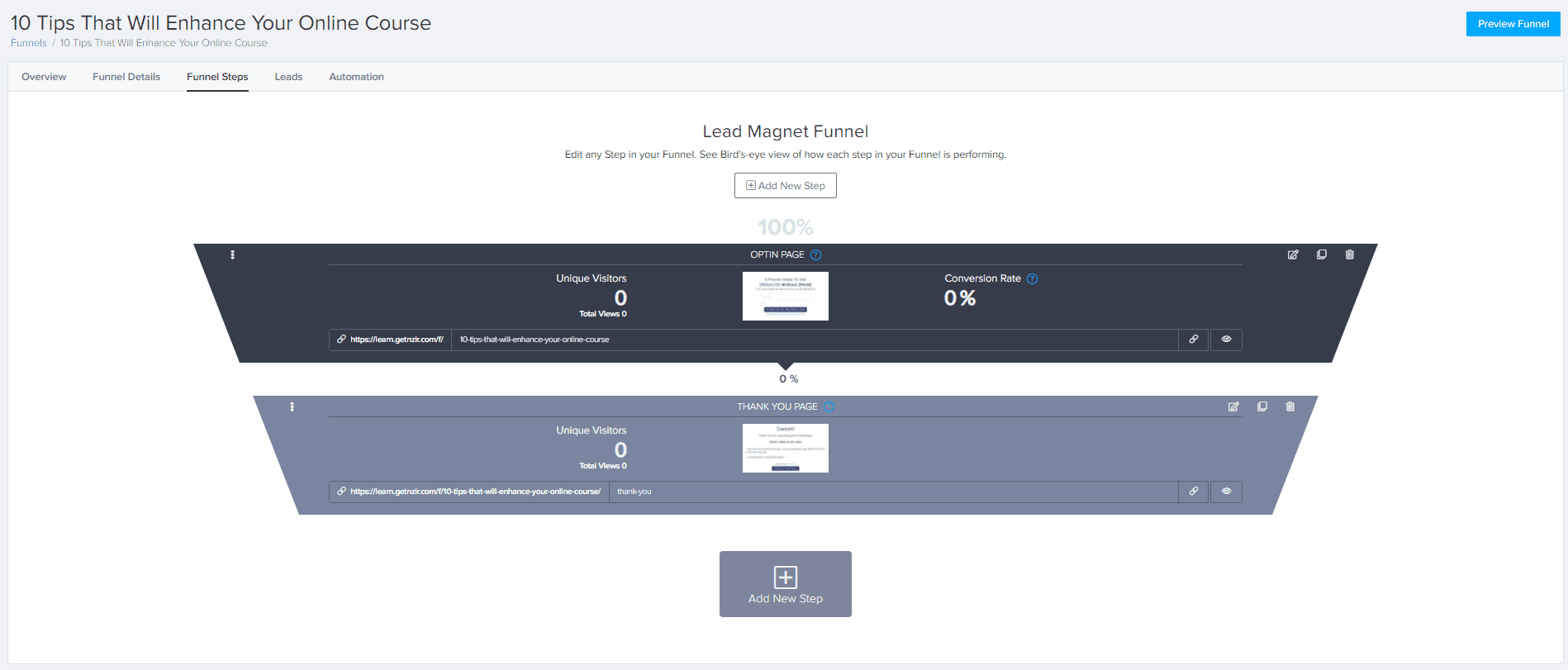Click the Preview Funnel button
The height and width of the screenshot is (670, 1568).
(x=1513, y=24)
